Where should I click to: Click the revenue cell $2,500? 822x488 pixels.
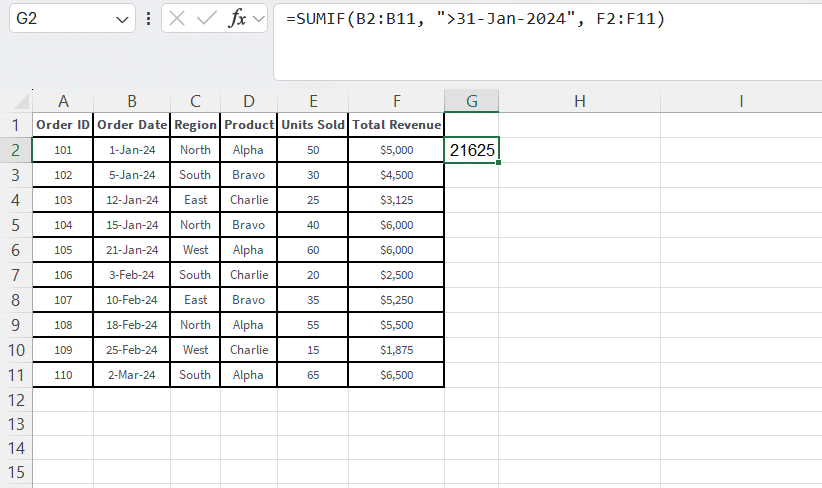tap(396, 275)
